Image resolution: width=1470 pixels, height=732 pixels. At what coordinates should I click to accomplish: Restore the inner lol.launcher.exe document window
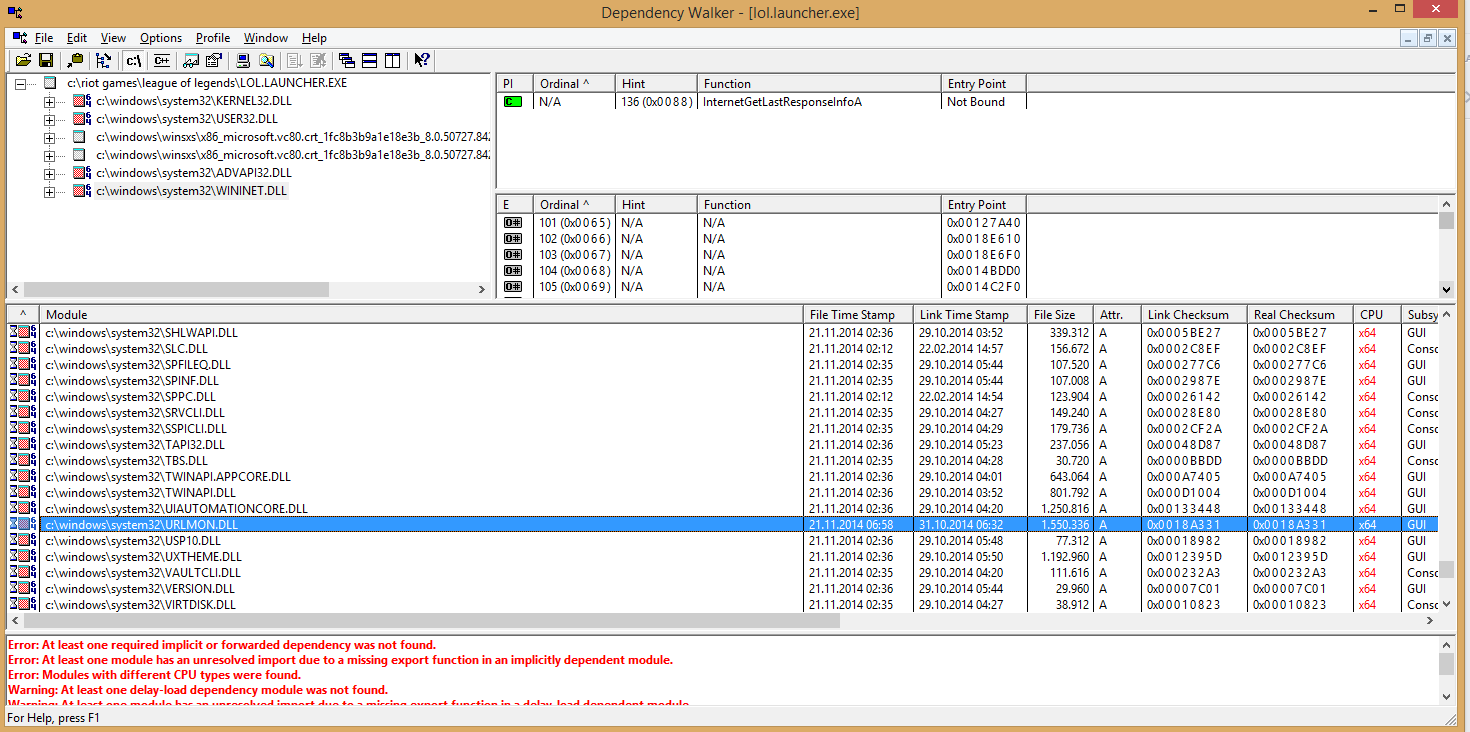[1428, 38]
